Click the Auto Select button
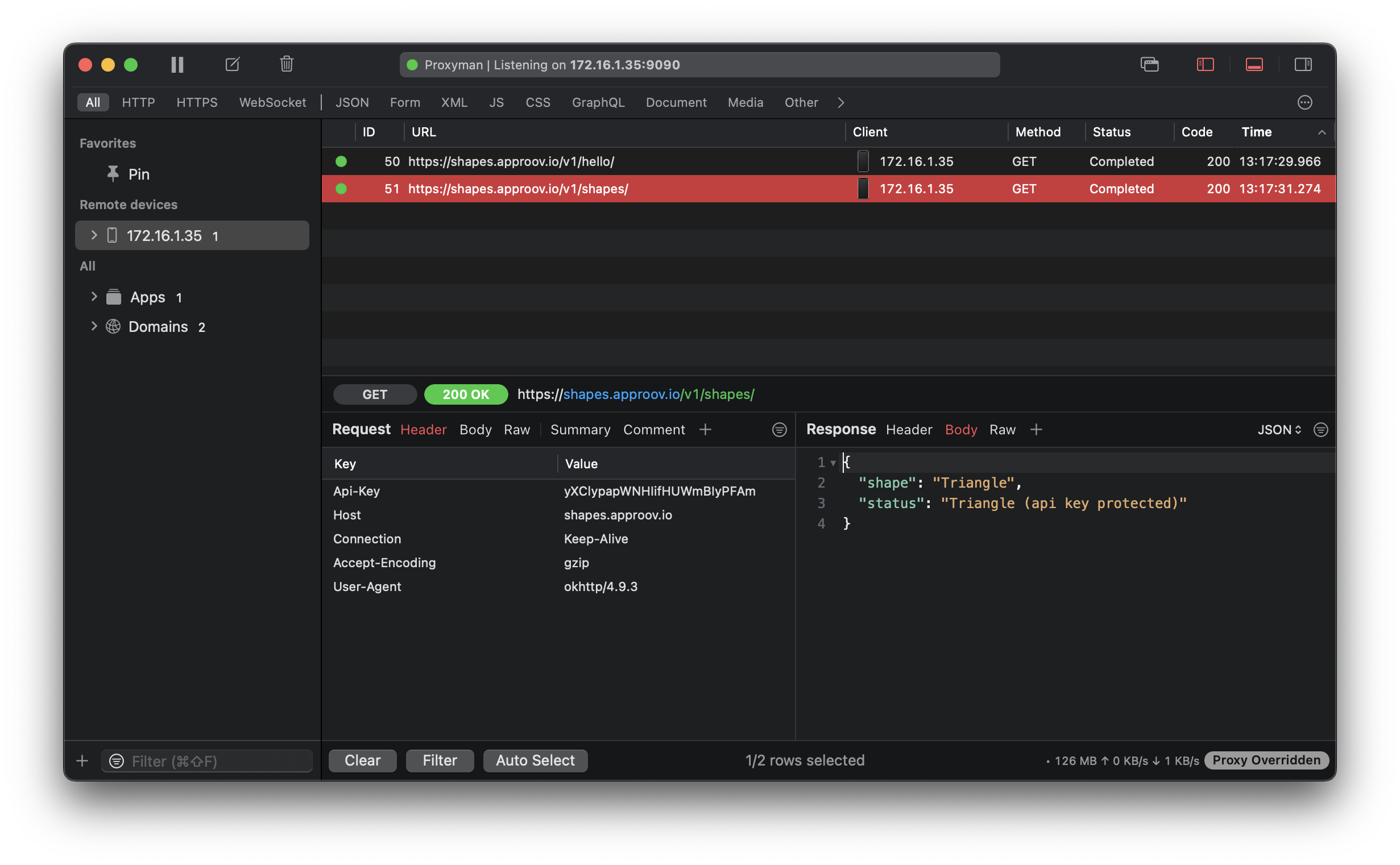The height and width of the screenshot is (865, 1400). pyautogui.click(x=535, y=760)
